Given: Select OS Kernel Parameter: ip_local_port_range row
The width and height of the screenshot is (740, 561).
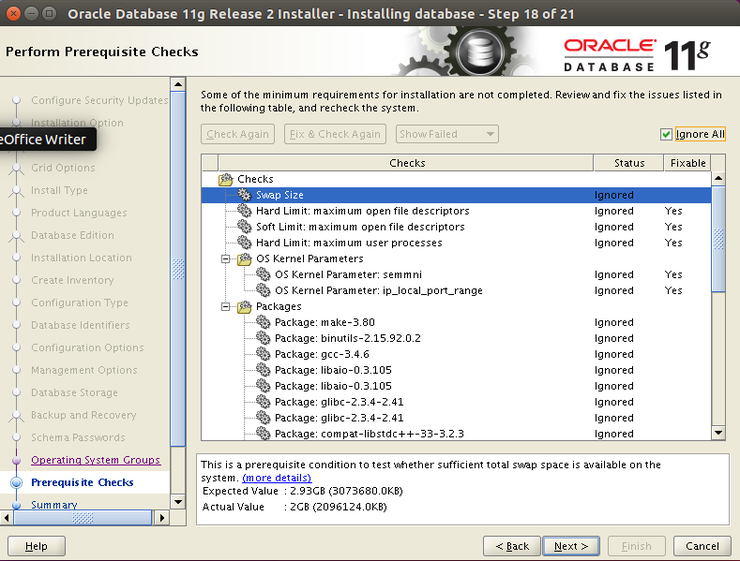Looking at the screenshot, I should 456,291.
